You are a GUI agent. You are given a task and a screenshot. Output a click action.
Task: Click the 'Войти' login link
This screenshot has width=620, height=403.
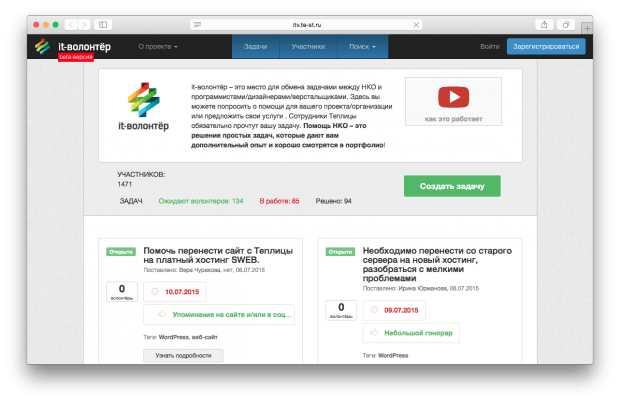(x=489, y=46)
